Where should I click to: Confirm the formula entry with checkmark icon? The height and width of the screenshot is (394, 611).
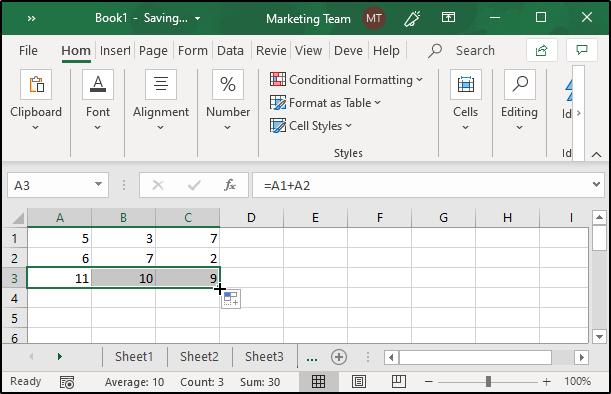click(194, 185)
